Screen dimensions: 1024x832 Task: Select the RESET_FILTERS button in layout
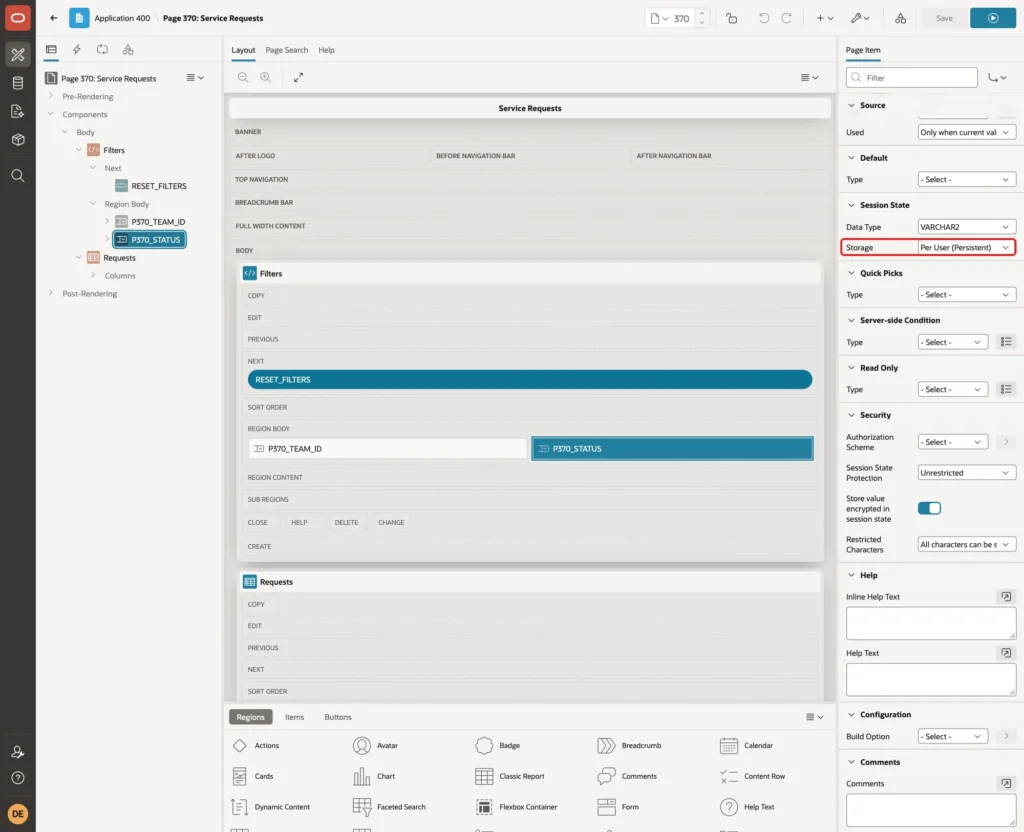click(530, 379)
